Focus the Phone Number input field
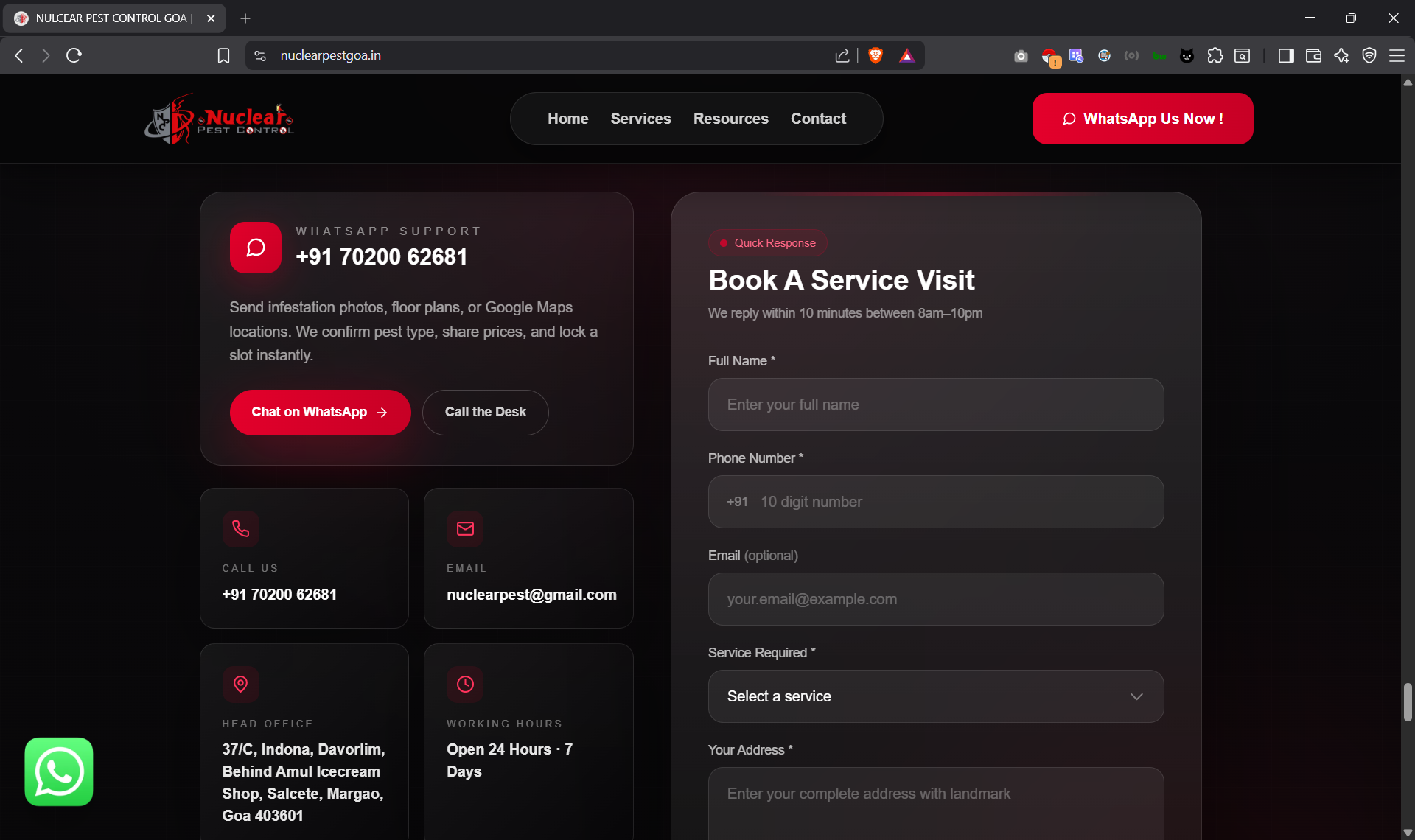 click(936, 502)
